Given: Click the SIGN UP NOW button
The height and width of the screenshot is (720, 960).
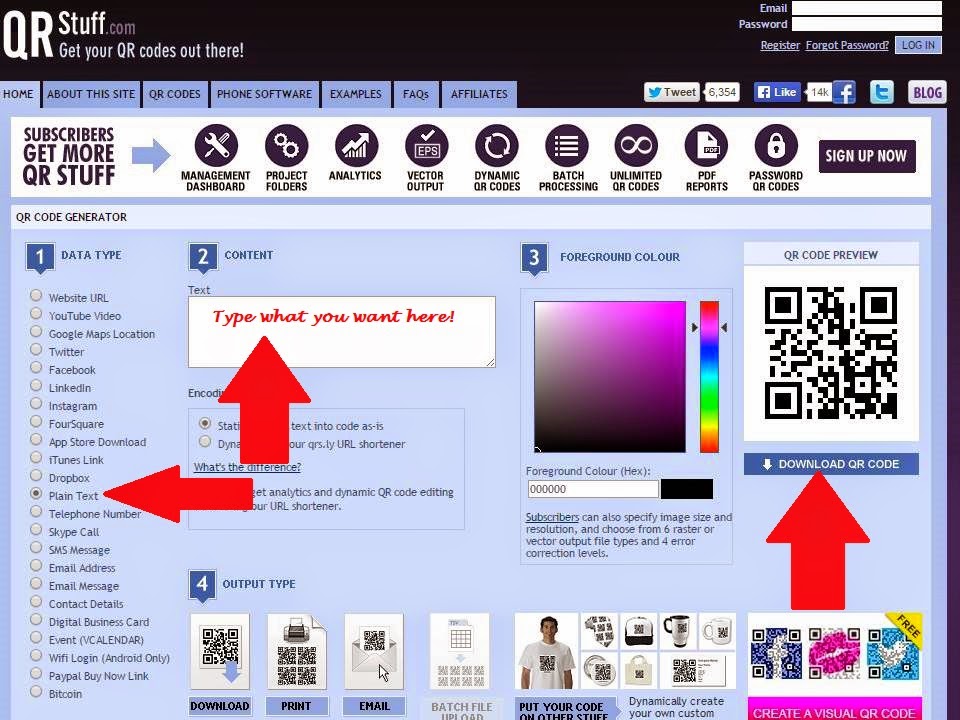Looking at the screenshot, I should (866, 156).
